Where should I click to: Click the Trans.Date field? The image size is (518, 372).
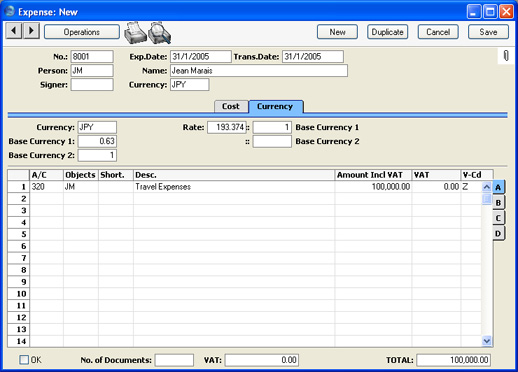coord(313,57)
